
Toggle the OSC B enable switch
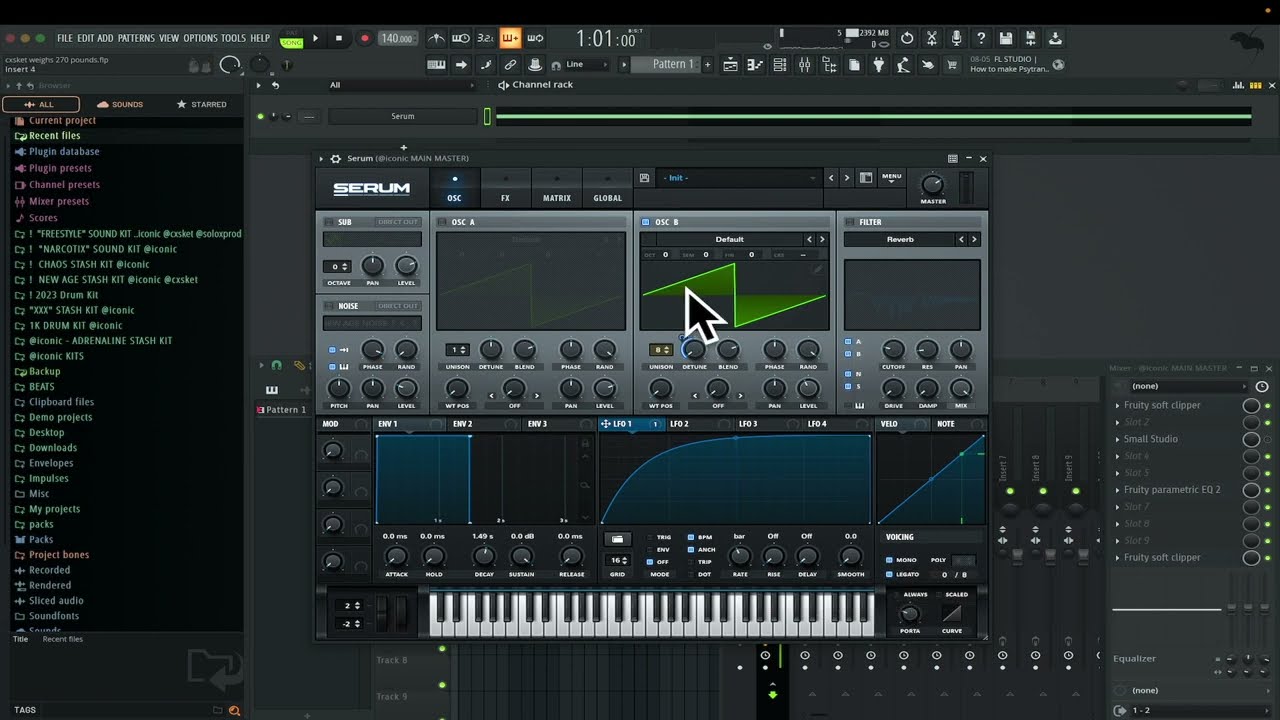(645, 222)
